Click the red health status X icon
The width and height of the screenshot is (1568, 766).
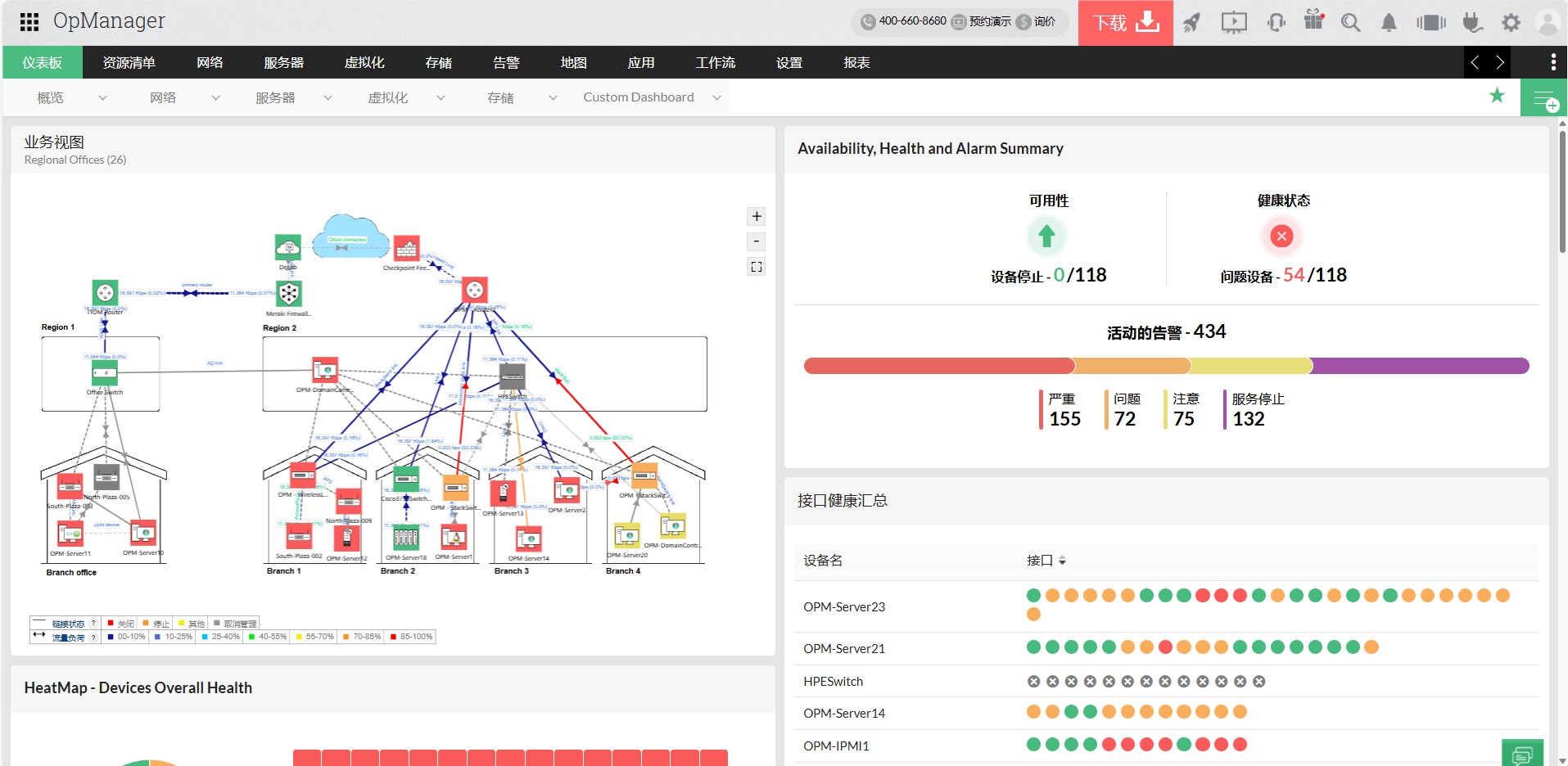1282,237
